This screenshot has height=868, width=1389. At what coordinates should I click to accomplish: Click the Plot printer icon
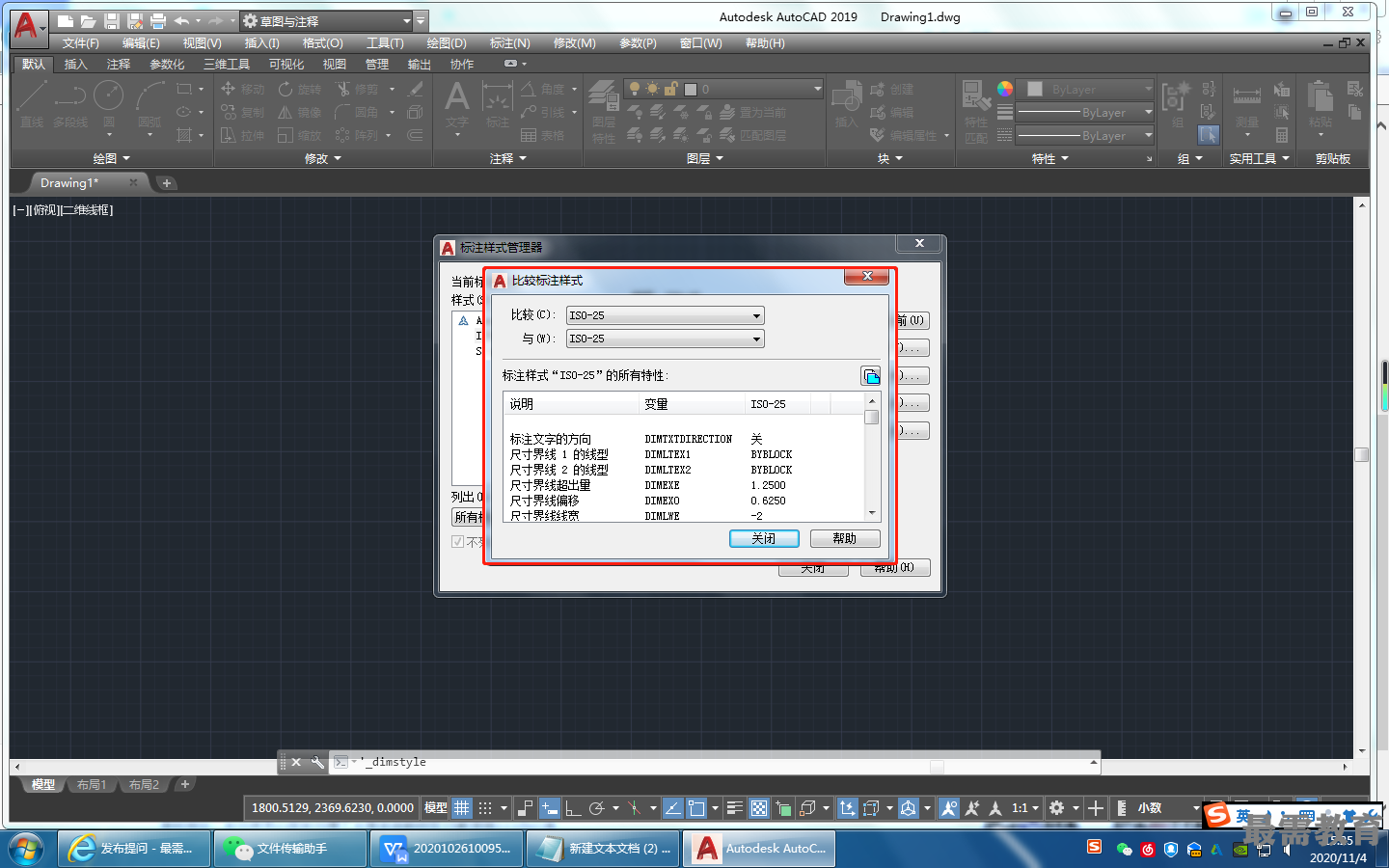click(158, 21)
